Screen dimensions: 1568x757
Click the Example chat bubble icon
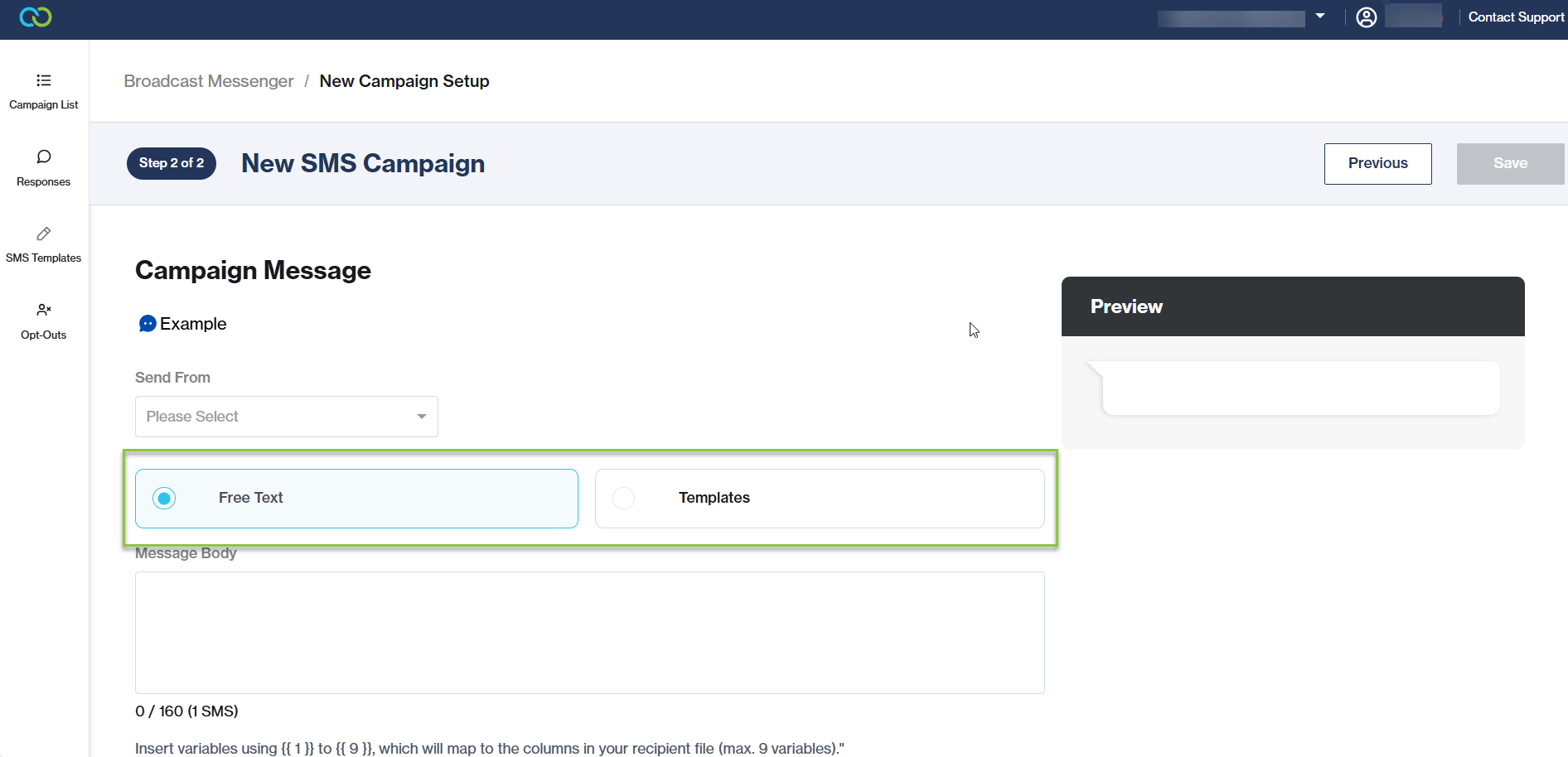[148, 324]
